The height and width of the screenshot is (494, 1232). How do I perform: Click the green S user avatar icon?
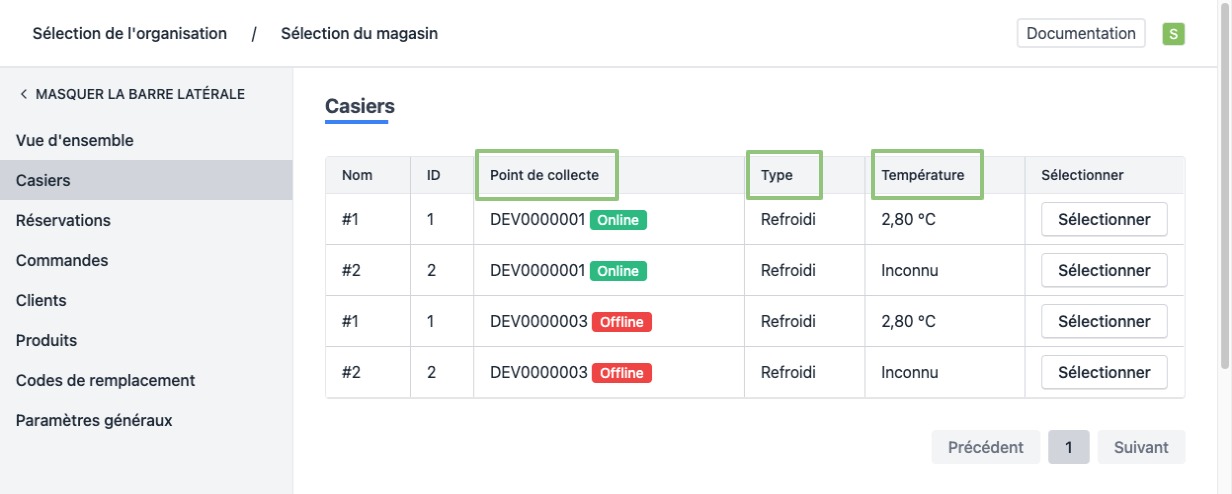point(1173,34)
